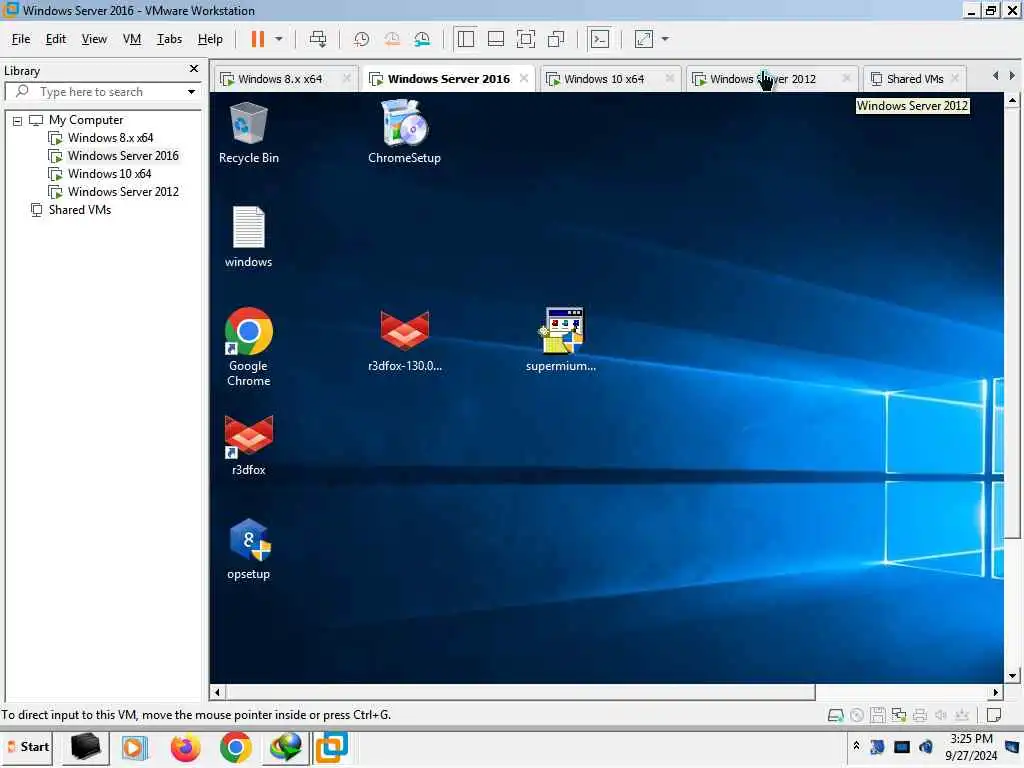The height and width of the screenshot is (768, 1024).
Task: Select the ChromeSetup installer icon
Action: 404,133
